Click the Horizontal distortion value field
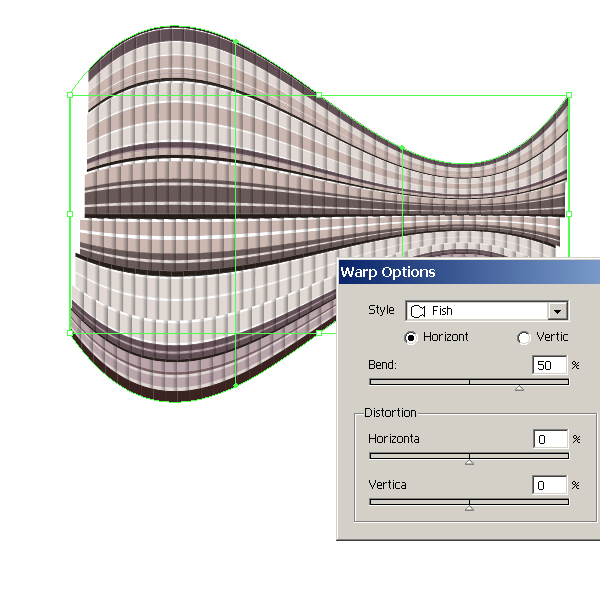The width and height of the screenshot is (600, 600). (550, 439)
